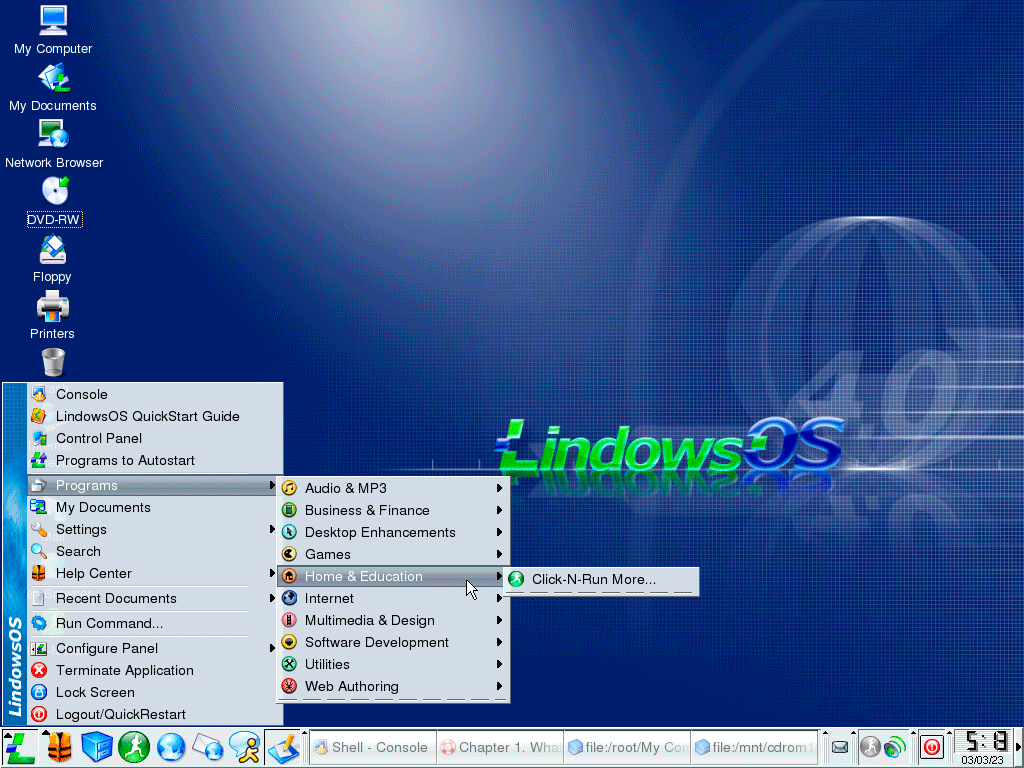Click the taskbar clock showing date 03/03/23

[984, 747]
